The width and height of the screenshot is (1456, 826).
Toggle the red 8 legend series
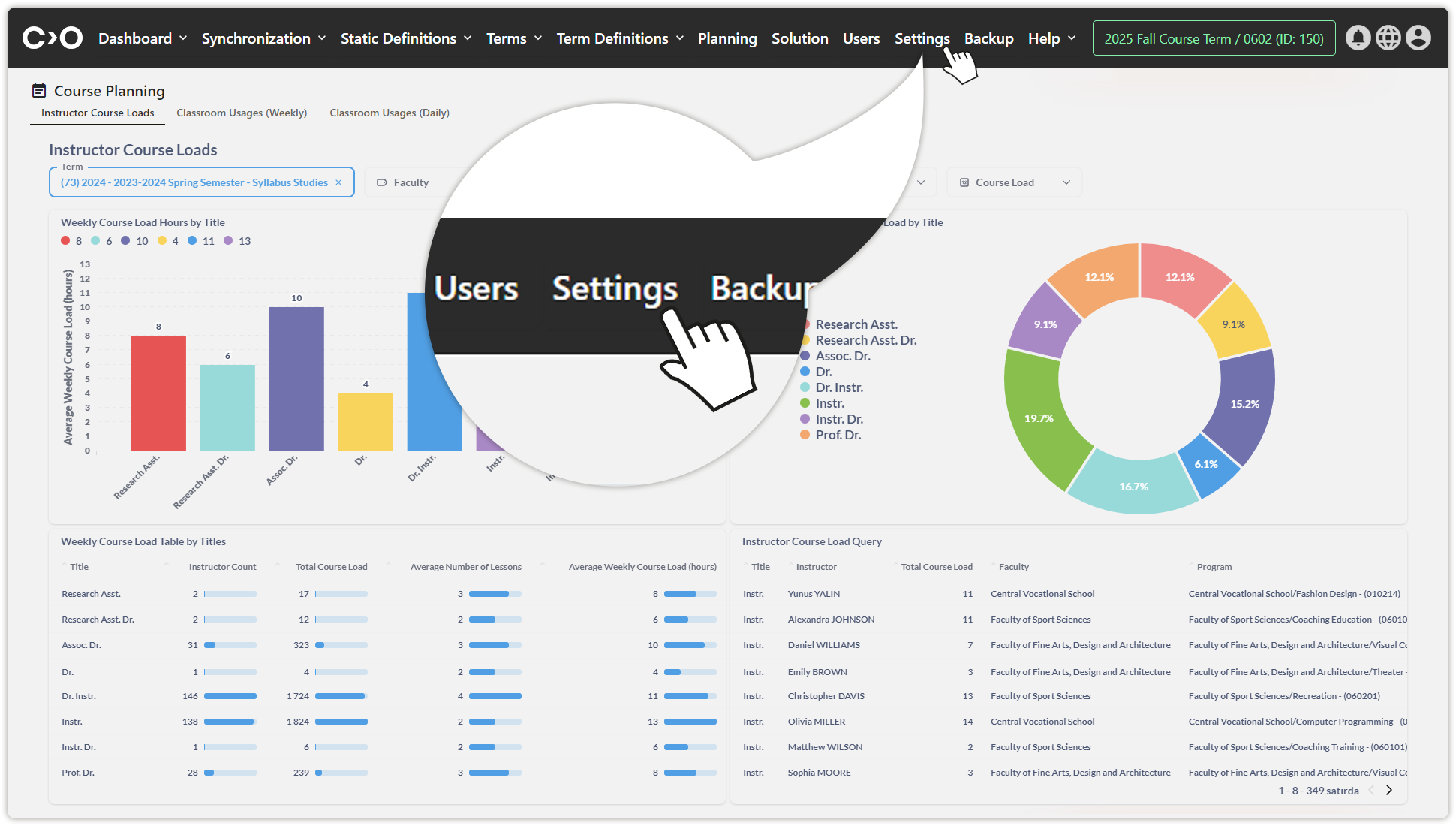[66, 241]
